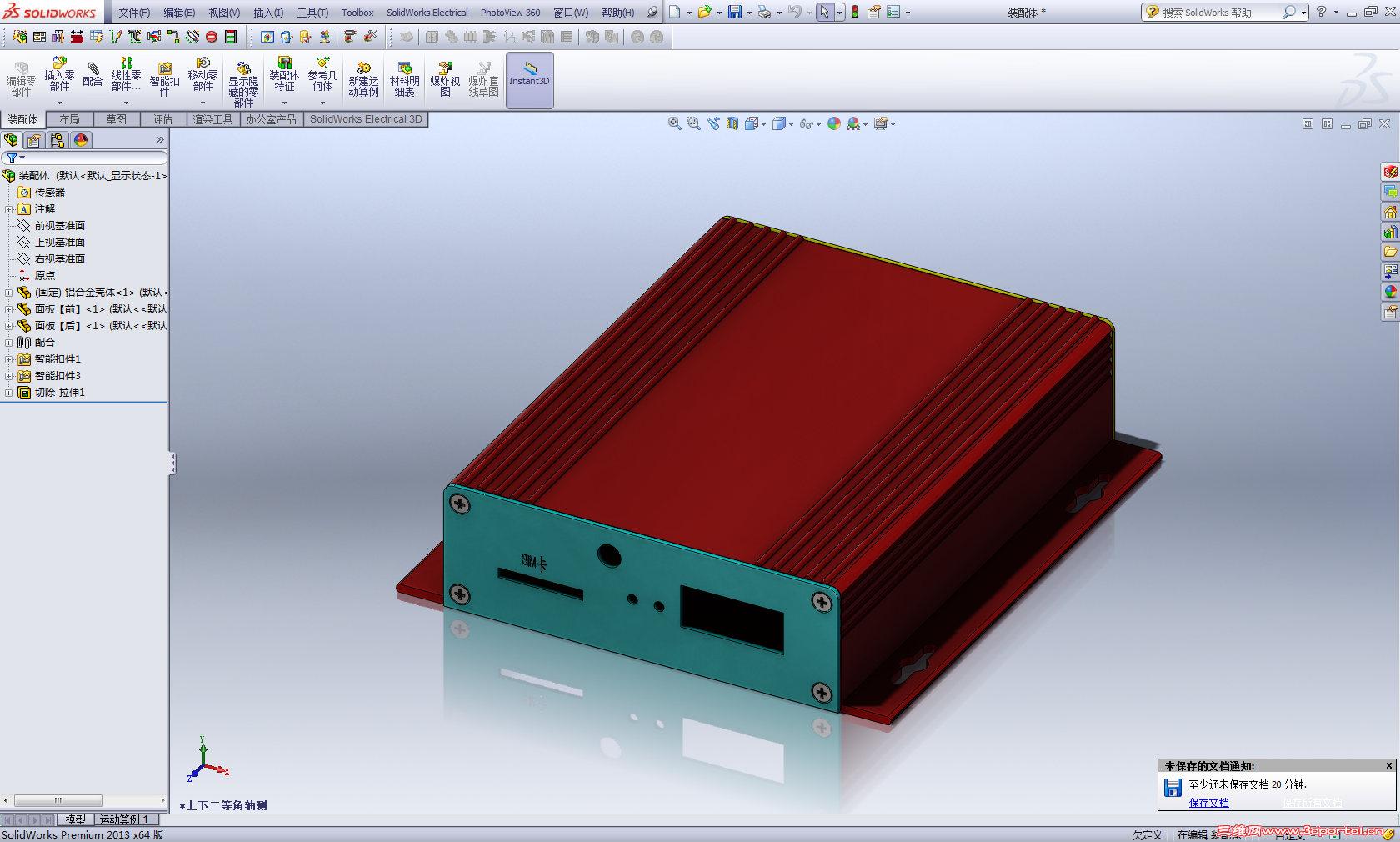Toggle the Instant3D button

coord(530,80)
